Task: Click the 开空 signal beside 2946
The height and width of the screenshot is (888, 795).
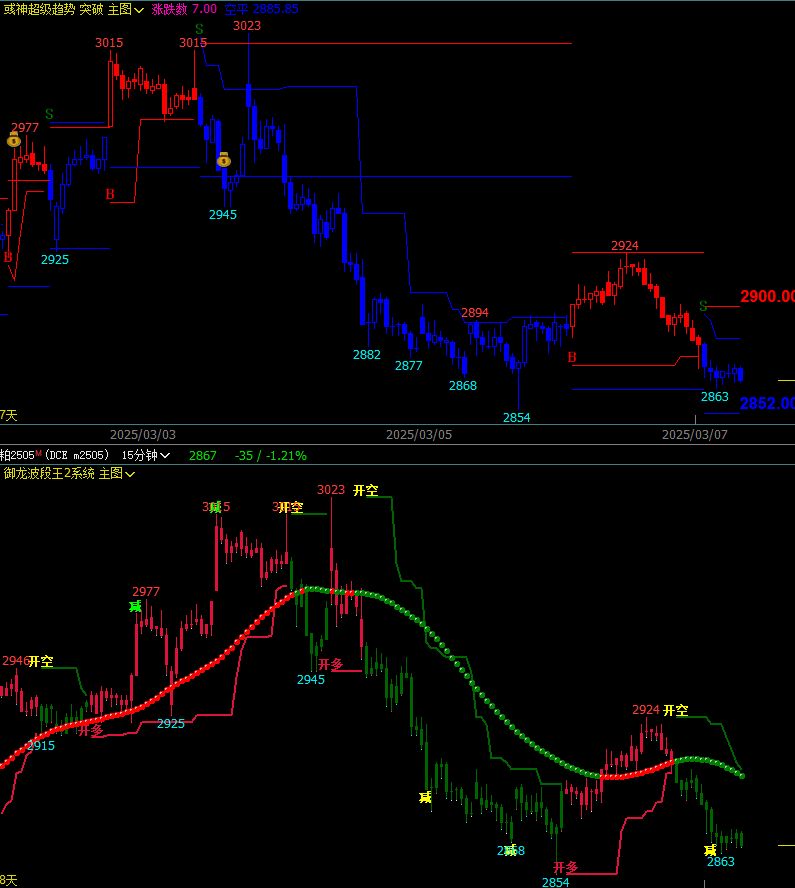Action: 41,661
